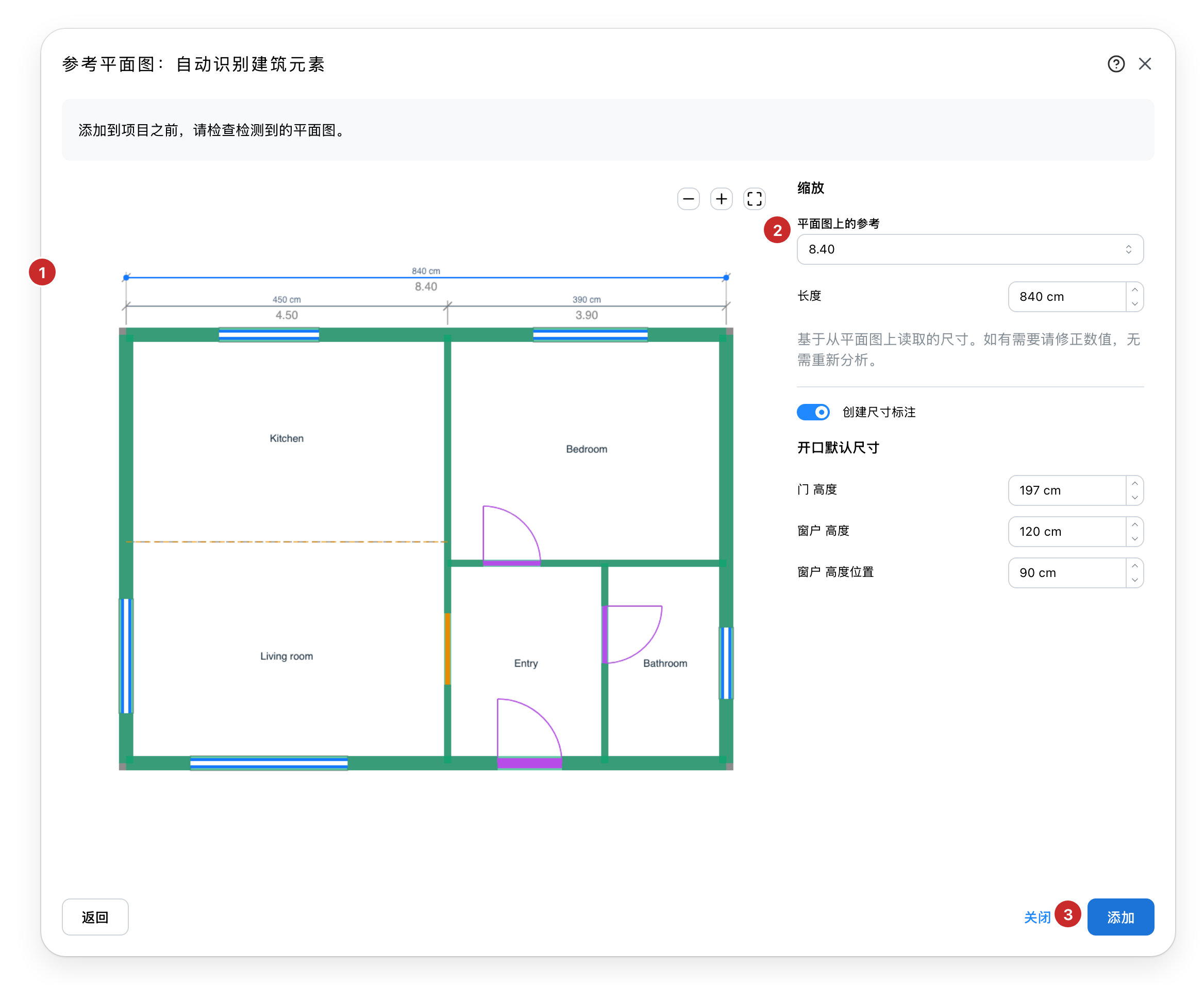1204x985 pixels.
Task: Increase window height position 90 cm
Action: [1134, 566]
